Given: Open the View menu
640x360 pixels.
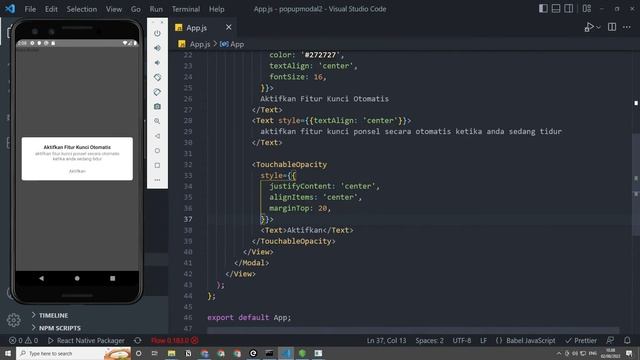Looking at the screenshot, I should coord(113,9).
